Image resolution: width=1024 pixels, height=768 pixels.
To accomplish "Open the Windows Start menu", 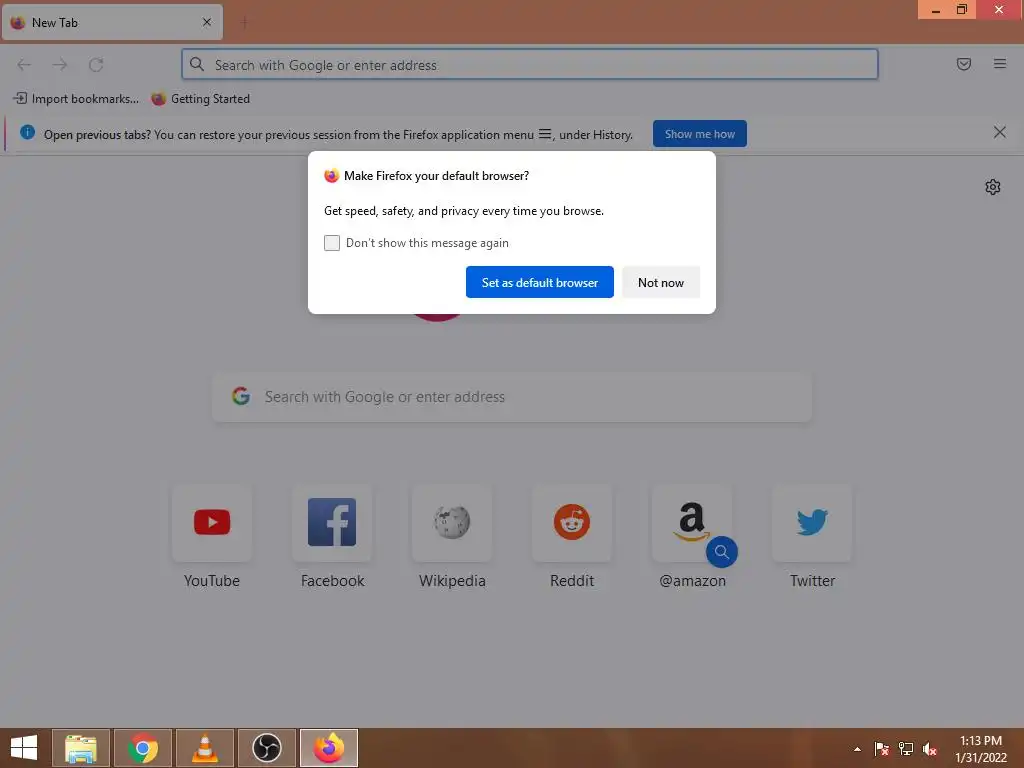I will (24, 748).
